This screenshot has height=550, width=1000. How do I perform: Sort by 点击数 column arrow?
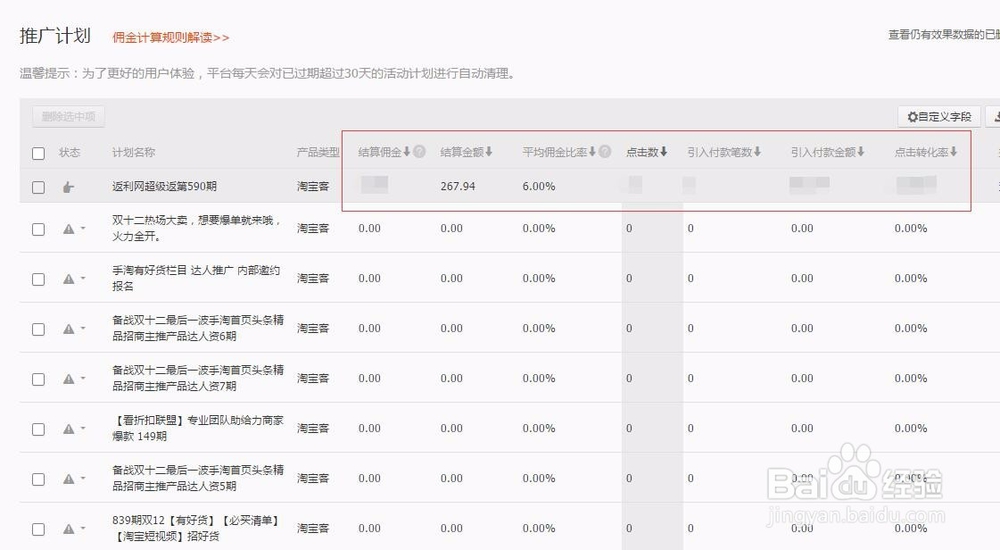(663, 152)
